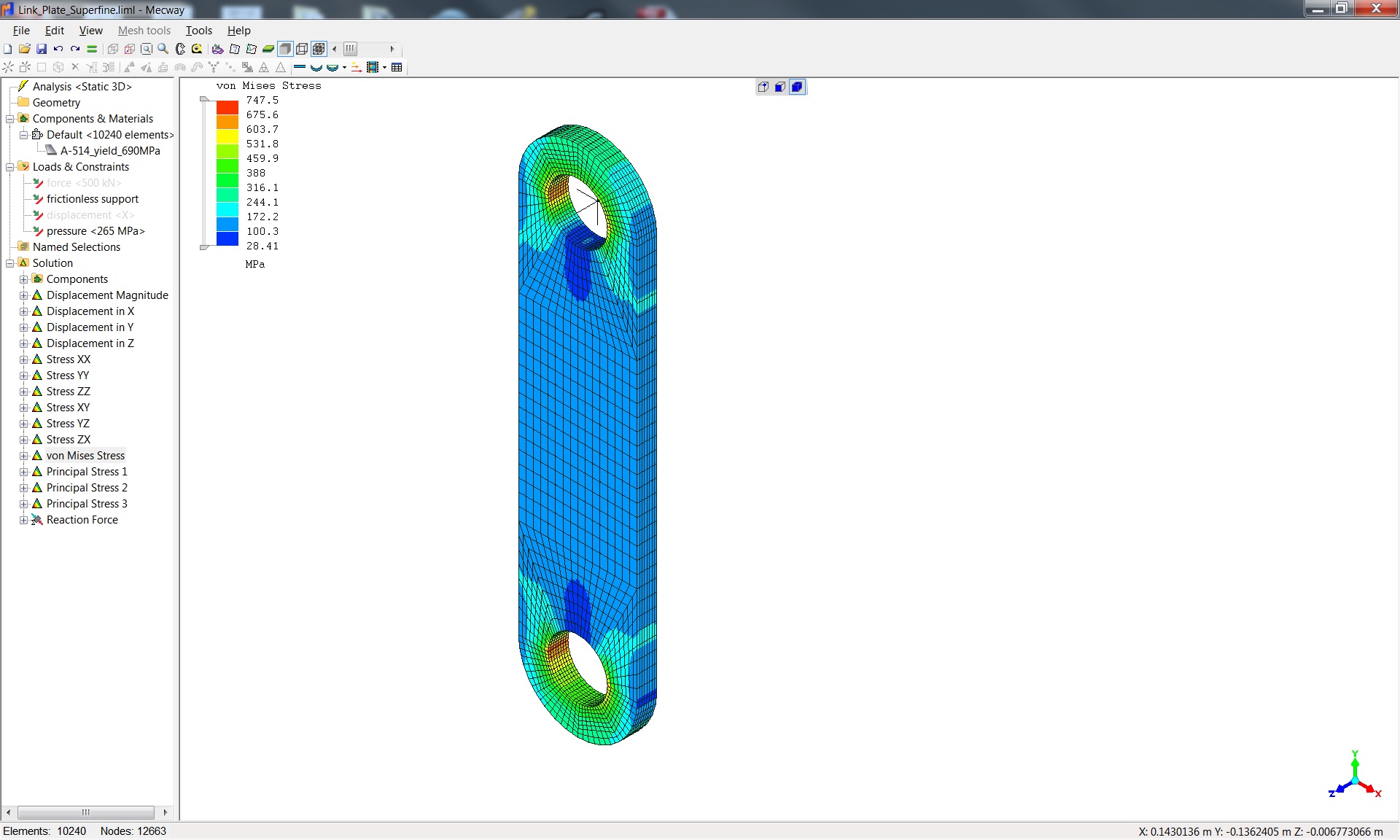The height and width of the screenshot is (840, 1400).
Task: Click the legend MPa units label
Action: (x=255, y=264)
